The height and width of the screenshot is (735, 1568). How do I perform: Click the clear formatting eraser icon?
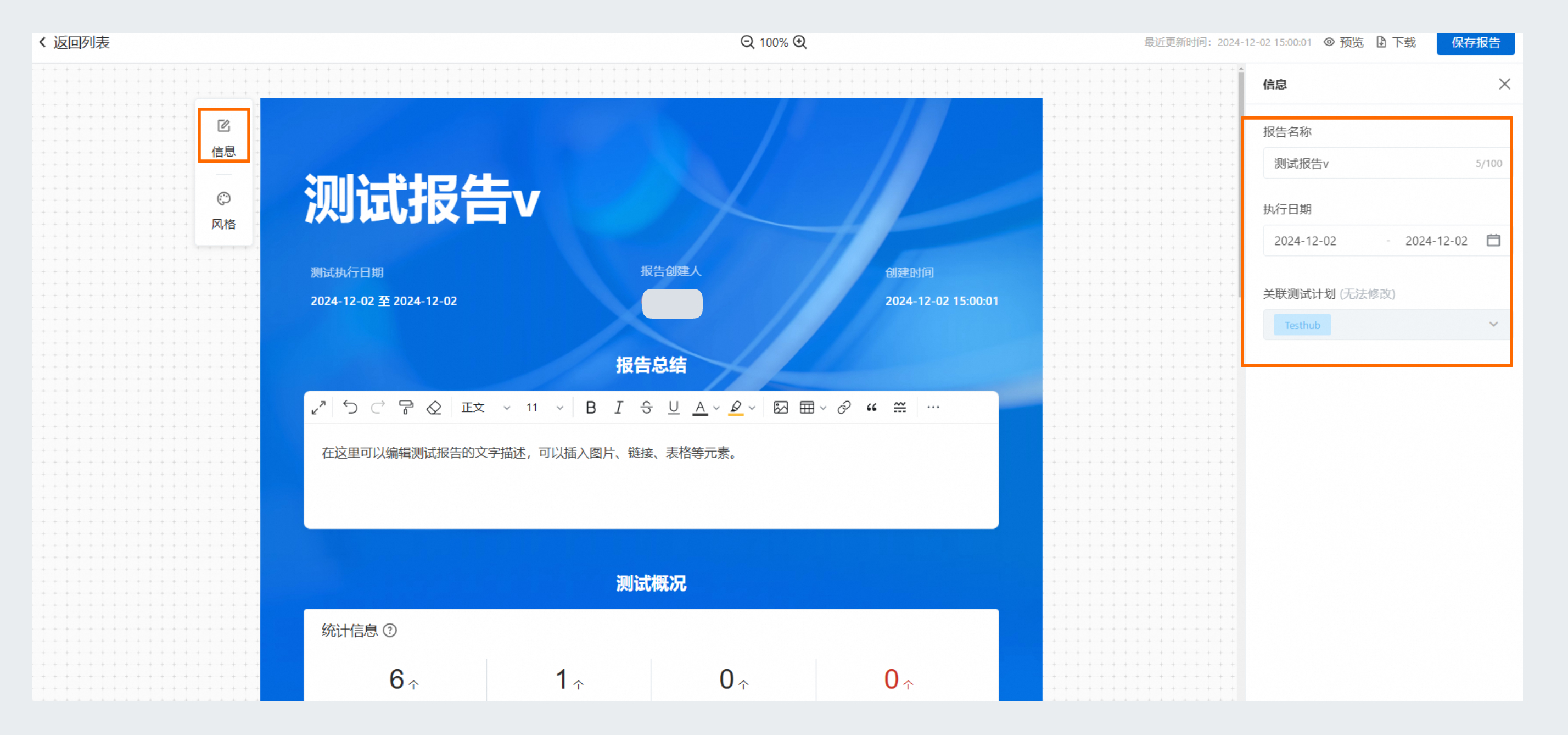[x=434, y=408]
